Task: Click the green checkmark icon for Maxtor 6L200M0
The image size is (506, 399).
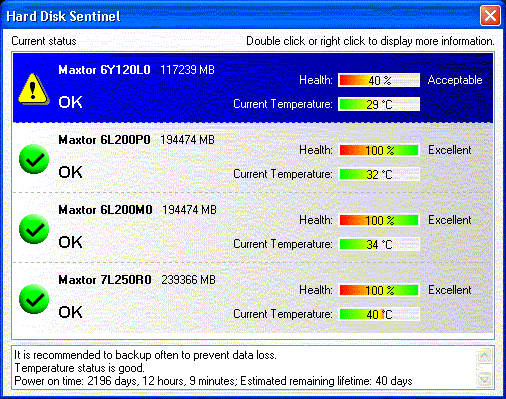Action: [34, 229]
